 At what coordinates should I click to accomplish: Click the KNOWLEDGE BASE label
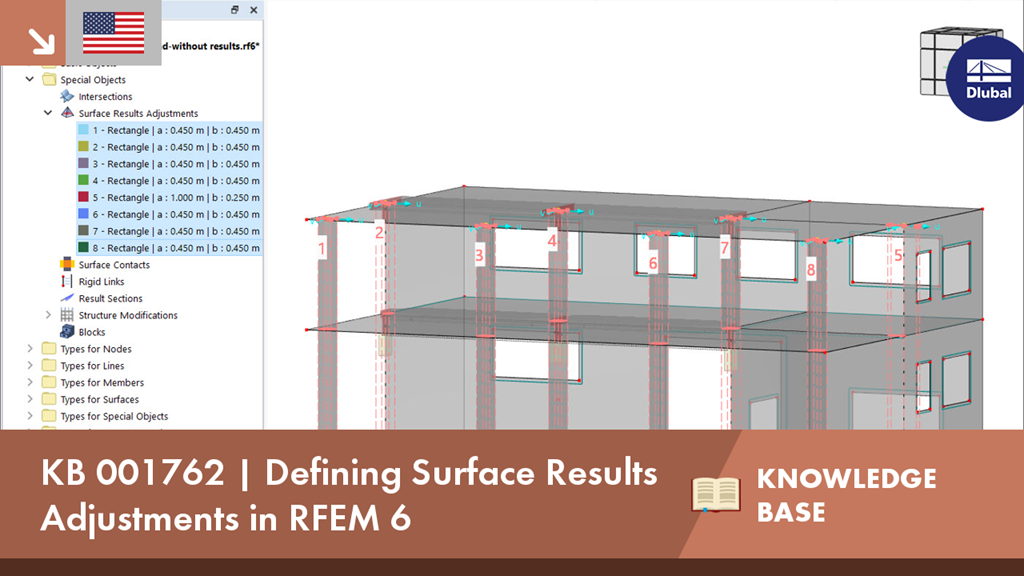(846, 495)
